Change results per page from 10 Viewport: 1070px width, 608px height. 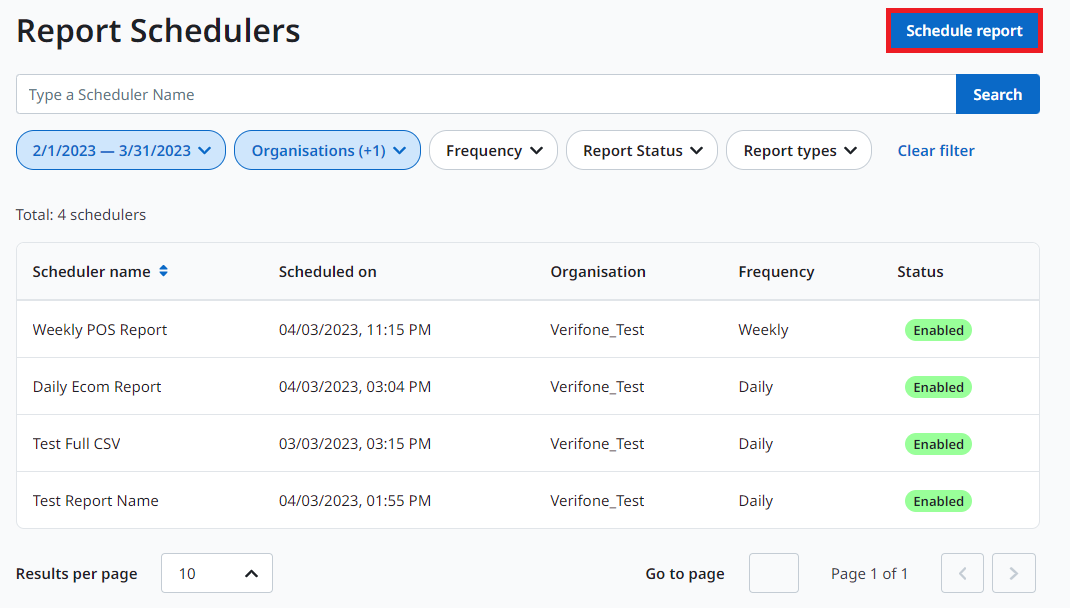(216, 573)
